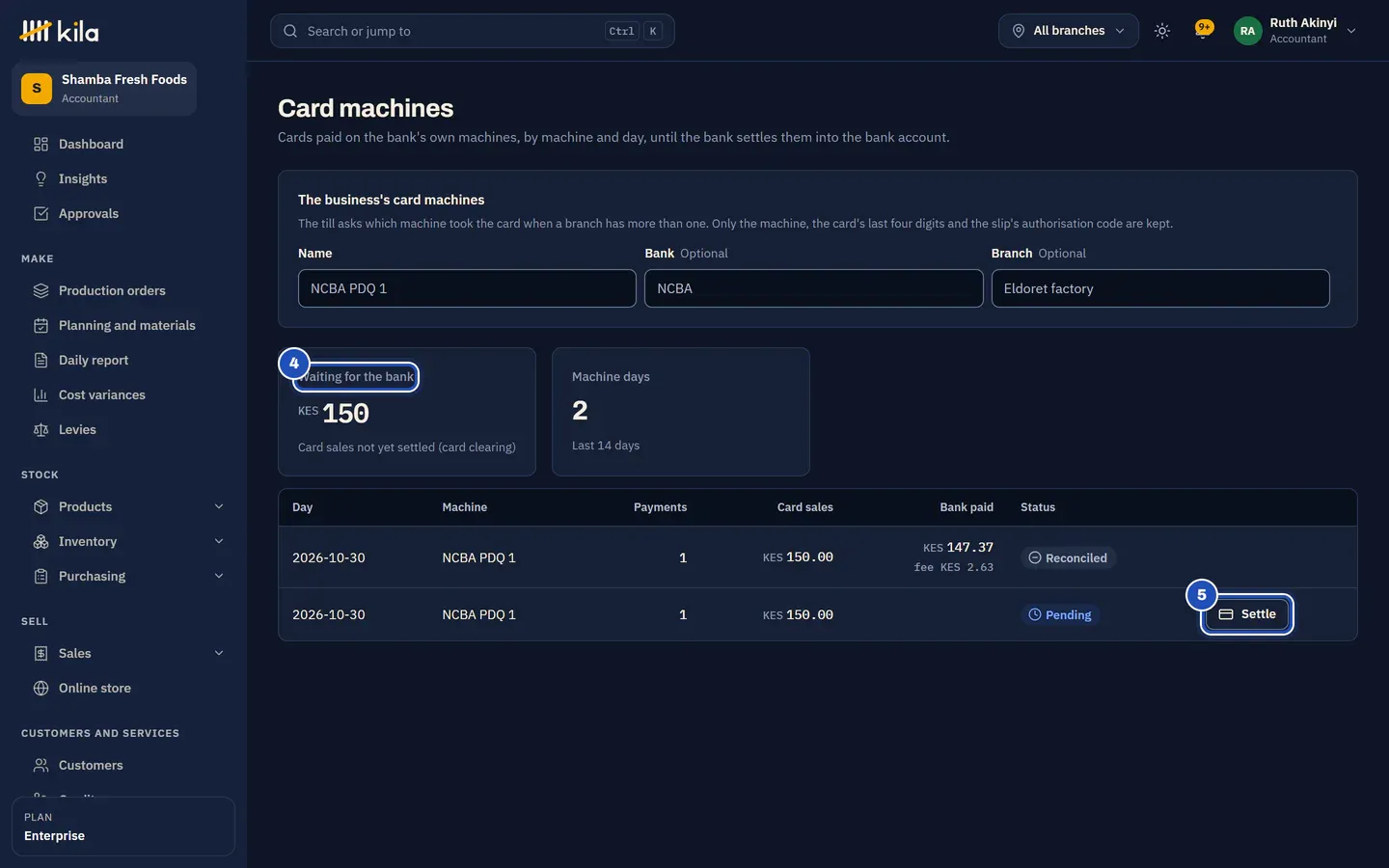Click the Levies scales icon
The width and height of the screenshot is (1389, 868).
(41, 429)
